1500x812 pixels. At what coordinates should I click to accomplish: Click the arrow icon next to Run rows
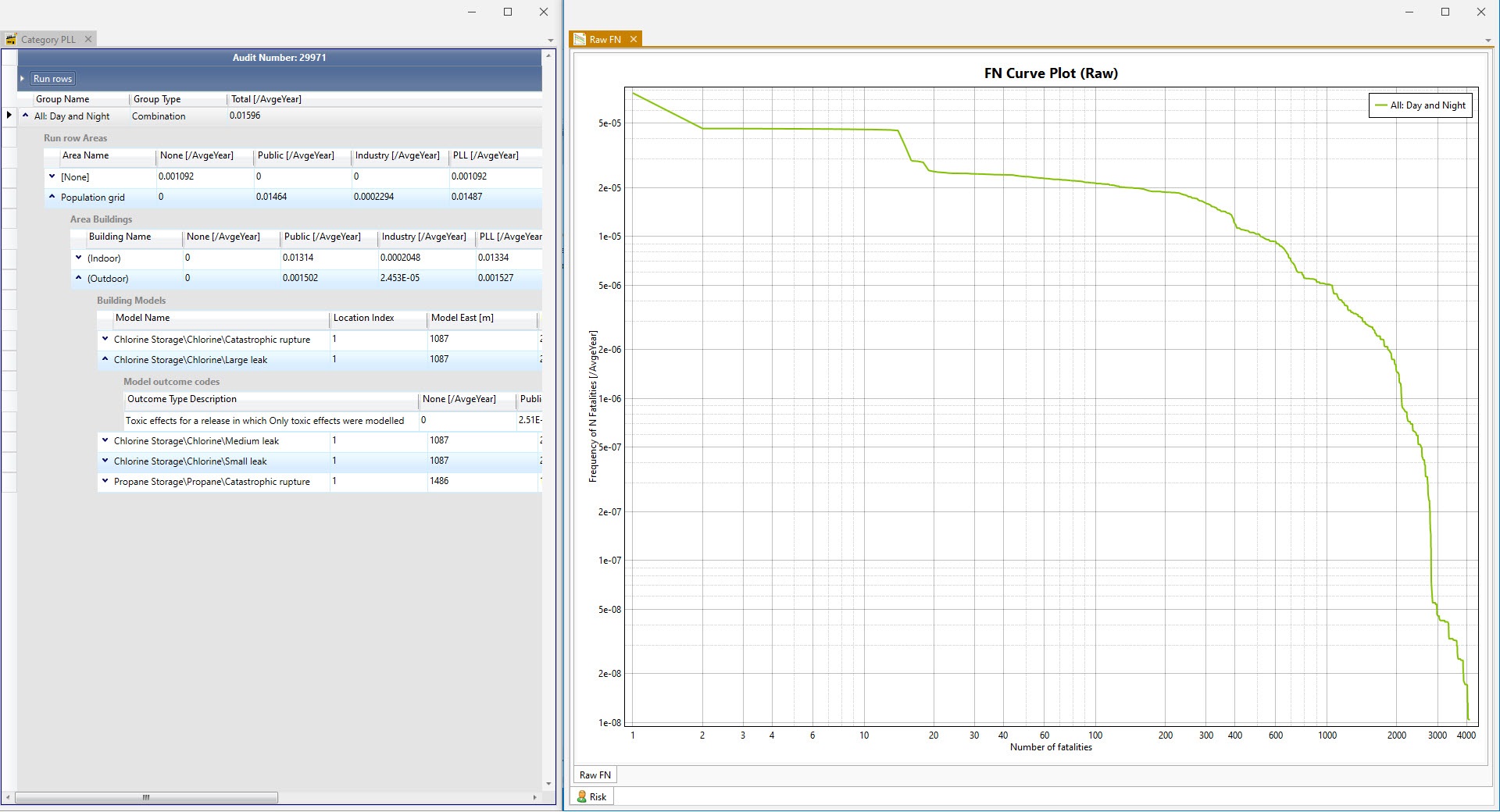[x=21, y=78]
